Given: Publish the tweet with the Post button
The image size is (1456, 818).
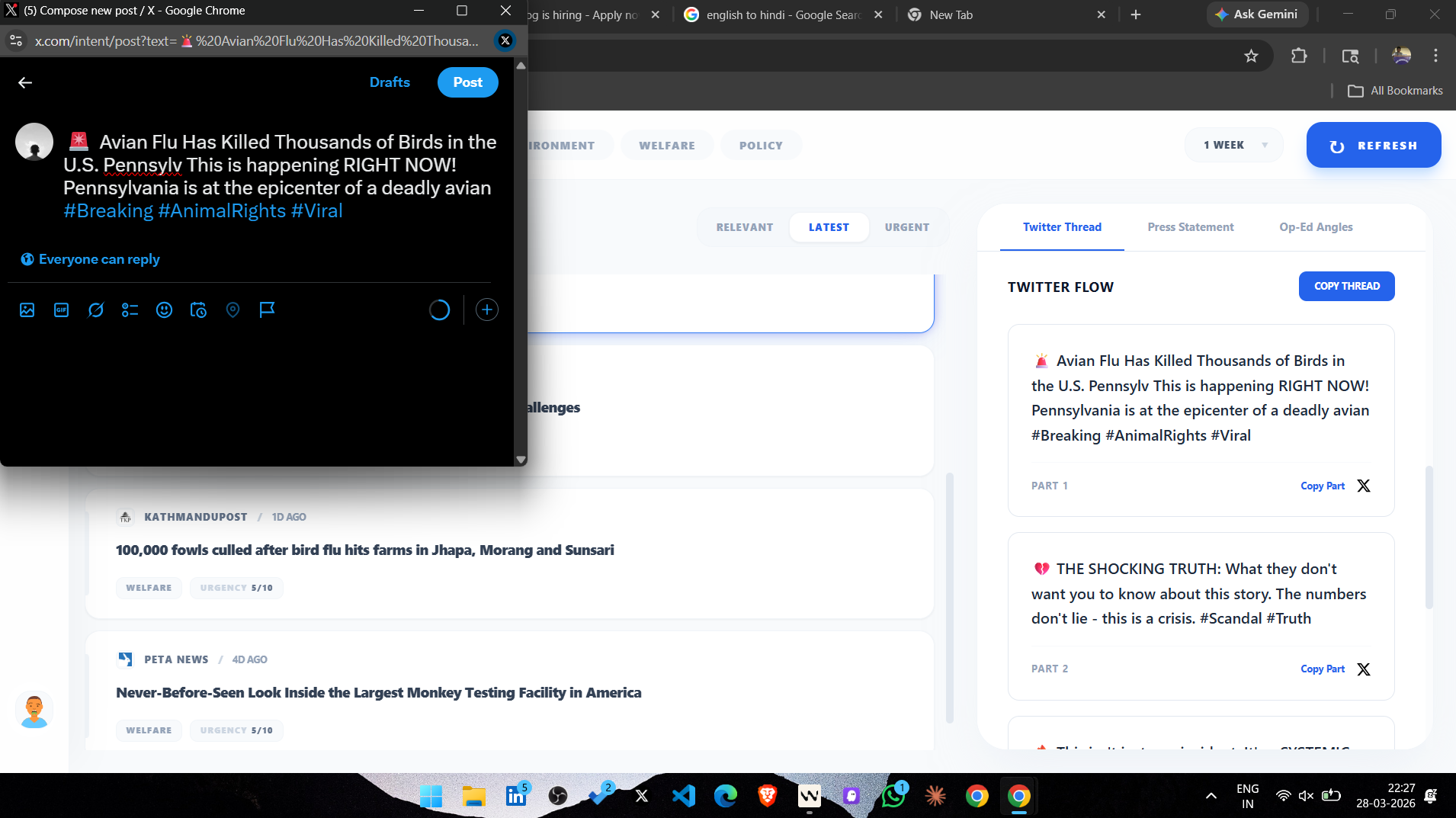Looking at the screenshot, I should (x=467, y=82).
